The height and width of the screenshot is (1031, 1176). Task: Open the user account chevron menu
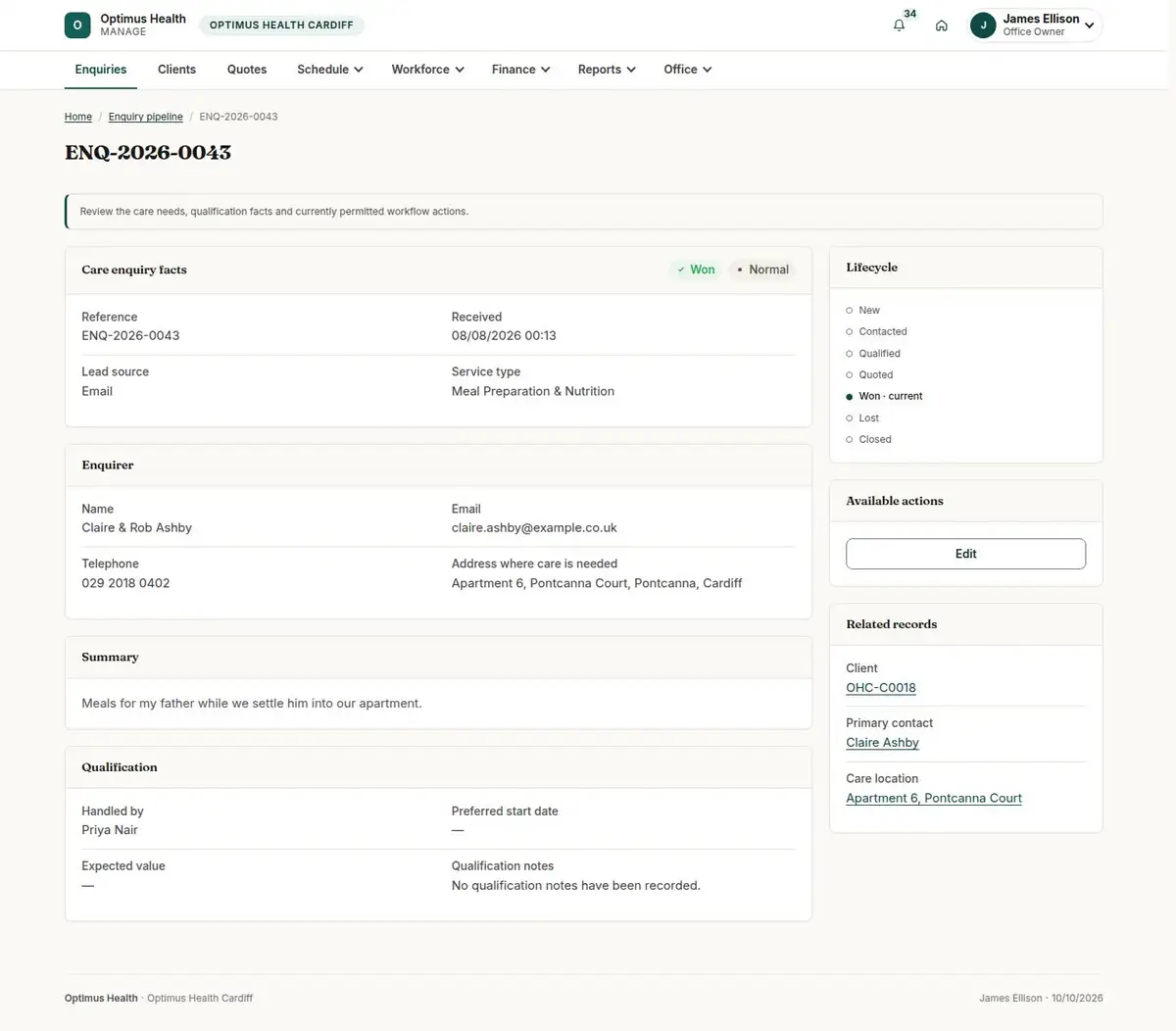pos(1089,25)
